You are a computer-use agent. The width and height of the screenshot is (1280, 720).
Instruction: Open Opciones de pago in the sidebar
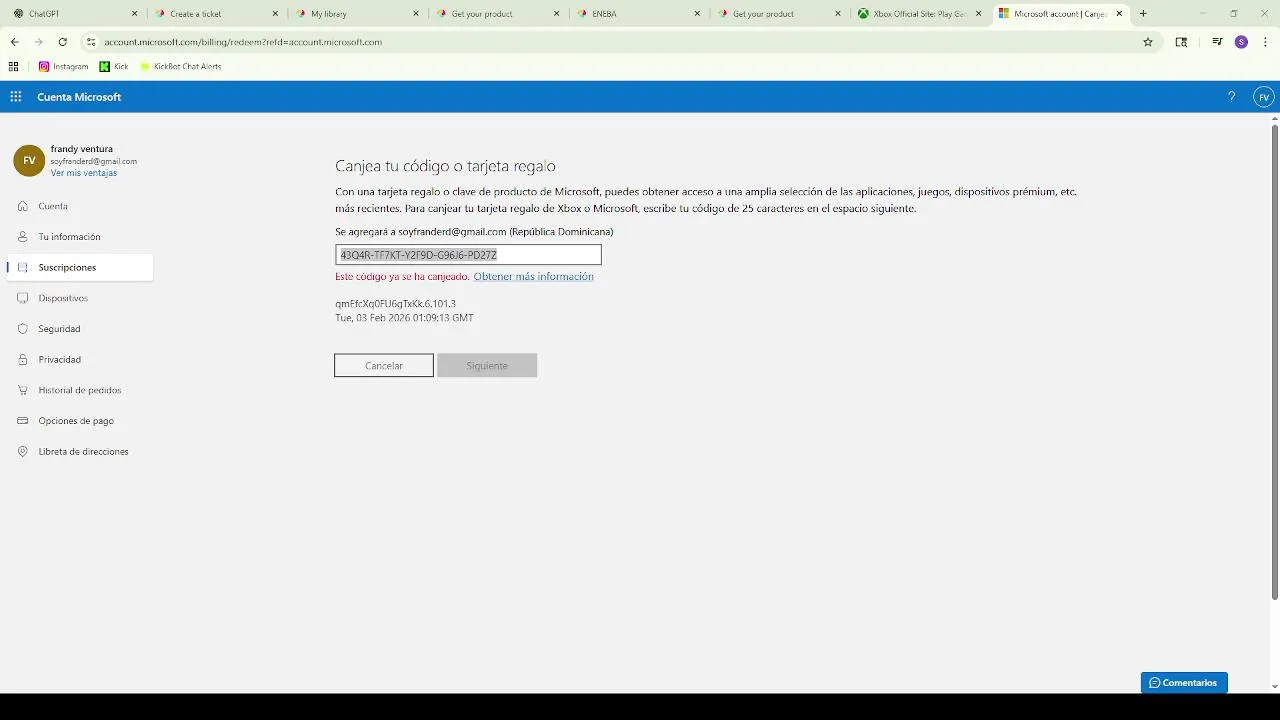[80, 421]
